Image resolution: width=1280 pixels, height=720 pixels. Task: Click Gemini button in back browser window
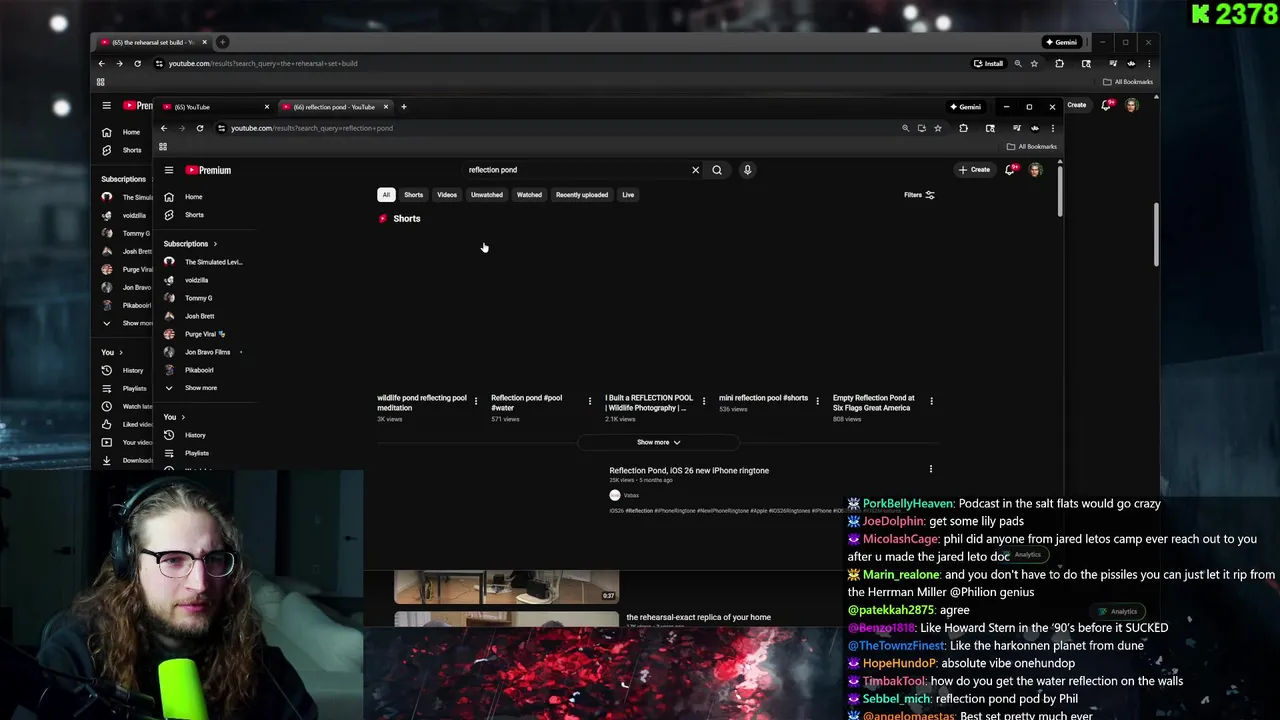pos(1061,42)
